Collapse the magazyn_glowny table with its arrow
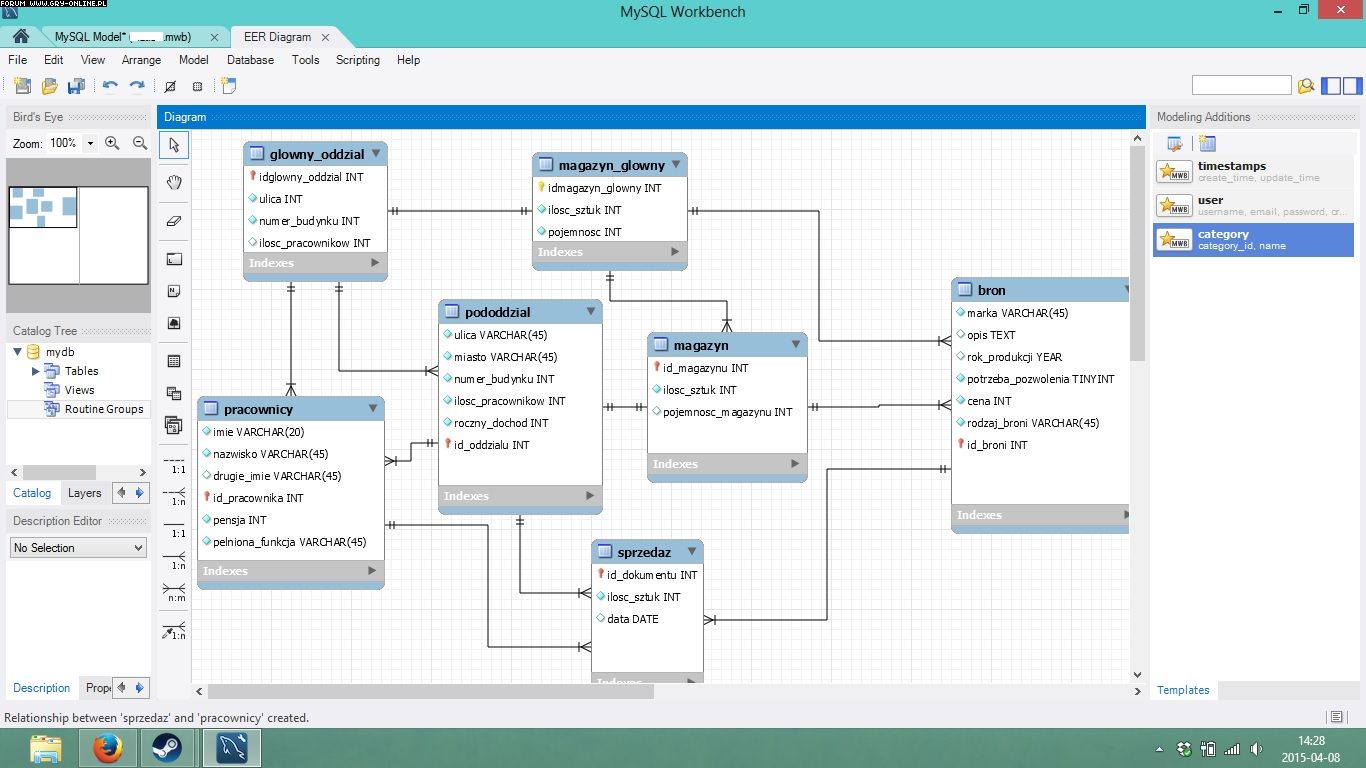This screenshot has height=768, width=1366. 676,165
